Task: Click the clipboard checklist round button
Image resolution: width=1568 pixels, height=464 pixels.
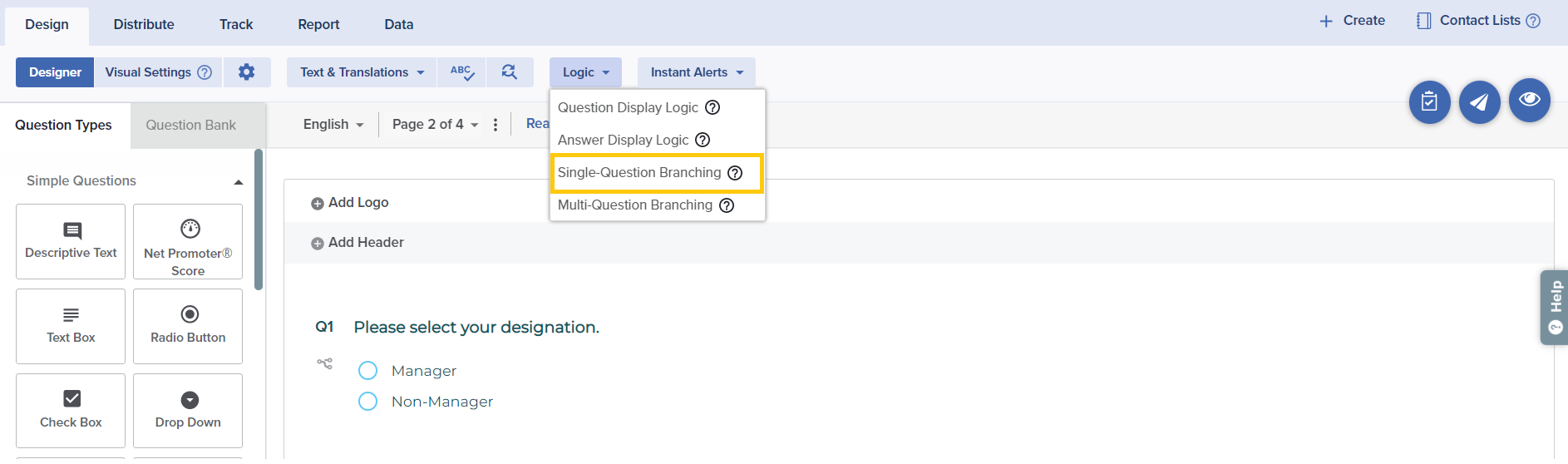Action: [x=1429, y=101]
